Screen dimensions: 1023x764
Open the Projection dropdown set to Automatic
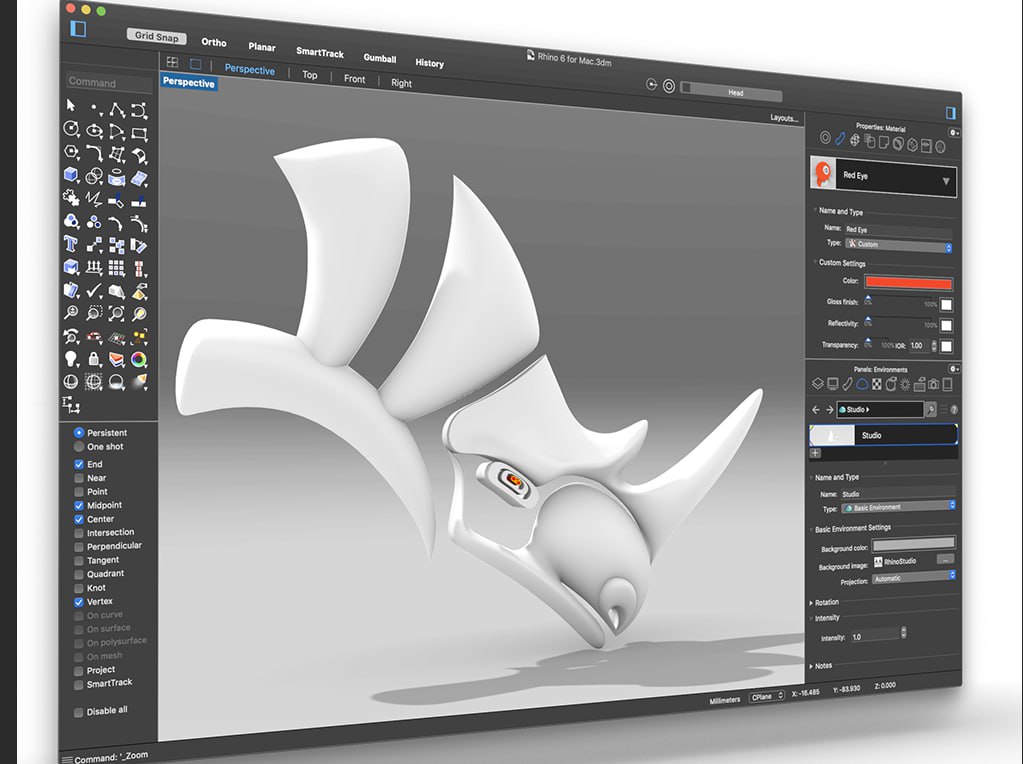tap(913, 577)
